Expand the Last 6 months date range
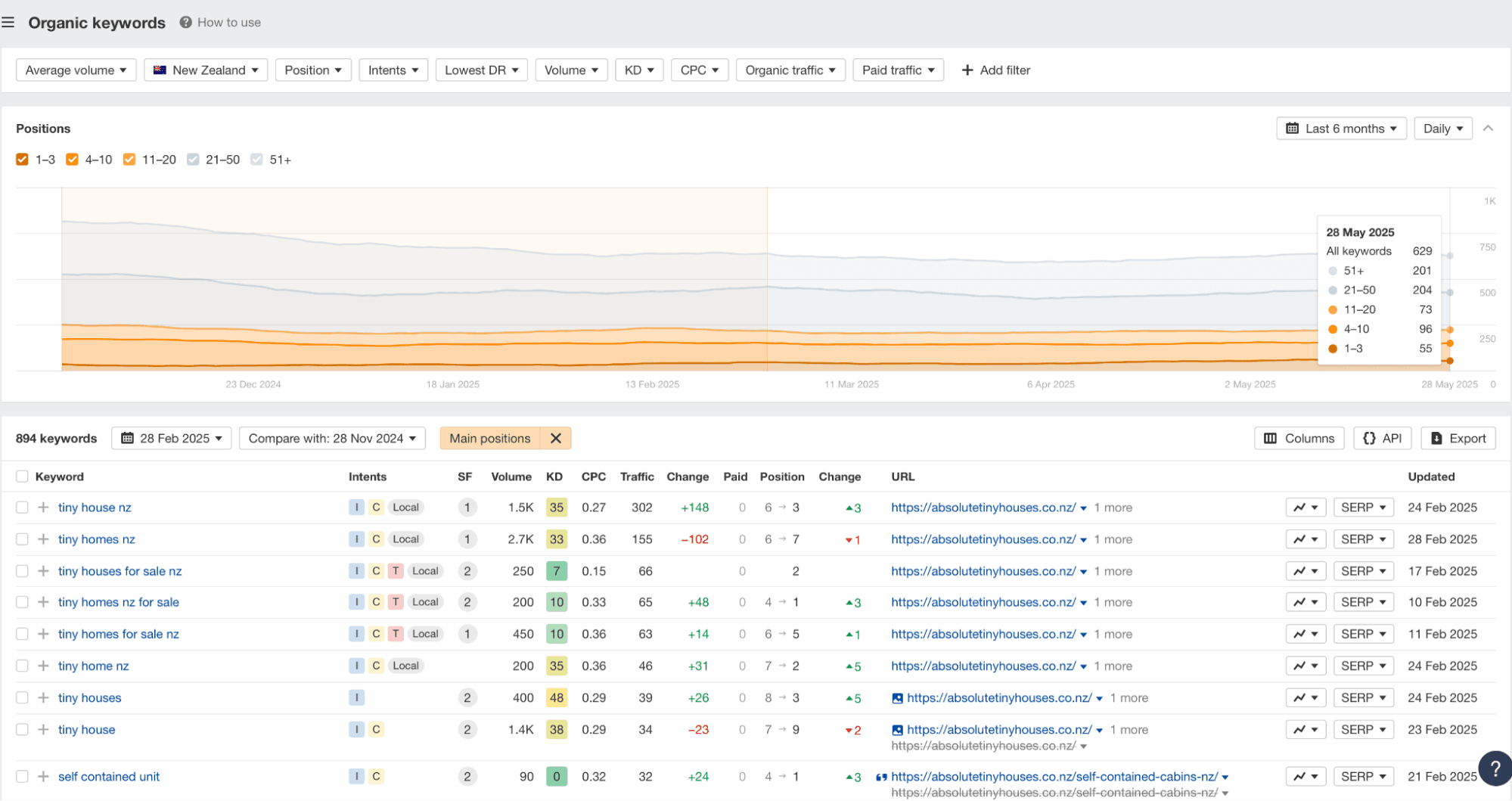The width and height of the screenshot is (1512, 801). point(1341,129)
